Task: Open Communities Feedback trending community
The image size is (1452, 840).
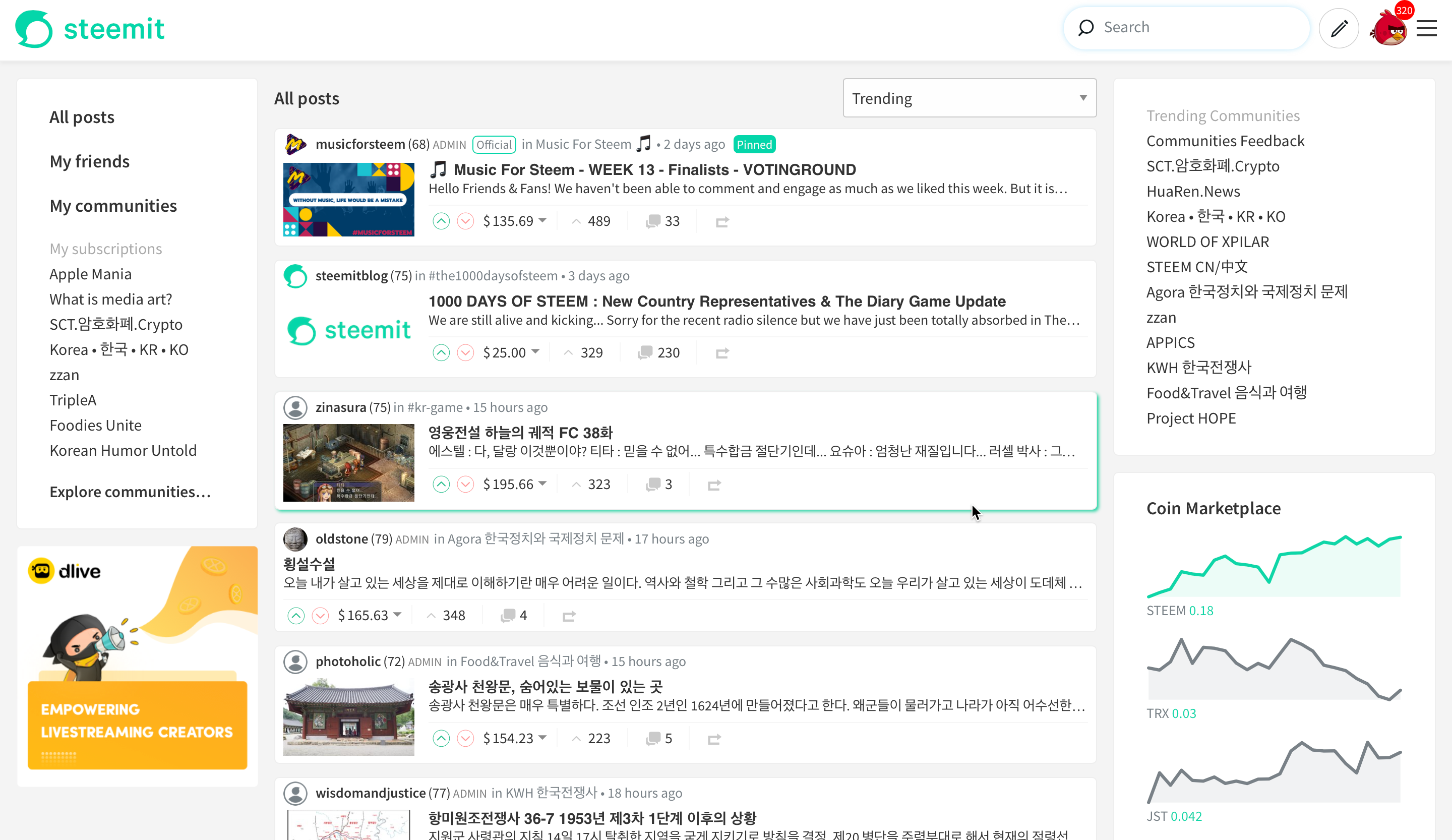Action: pos(1225,141)
